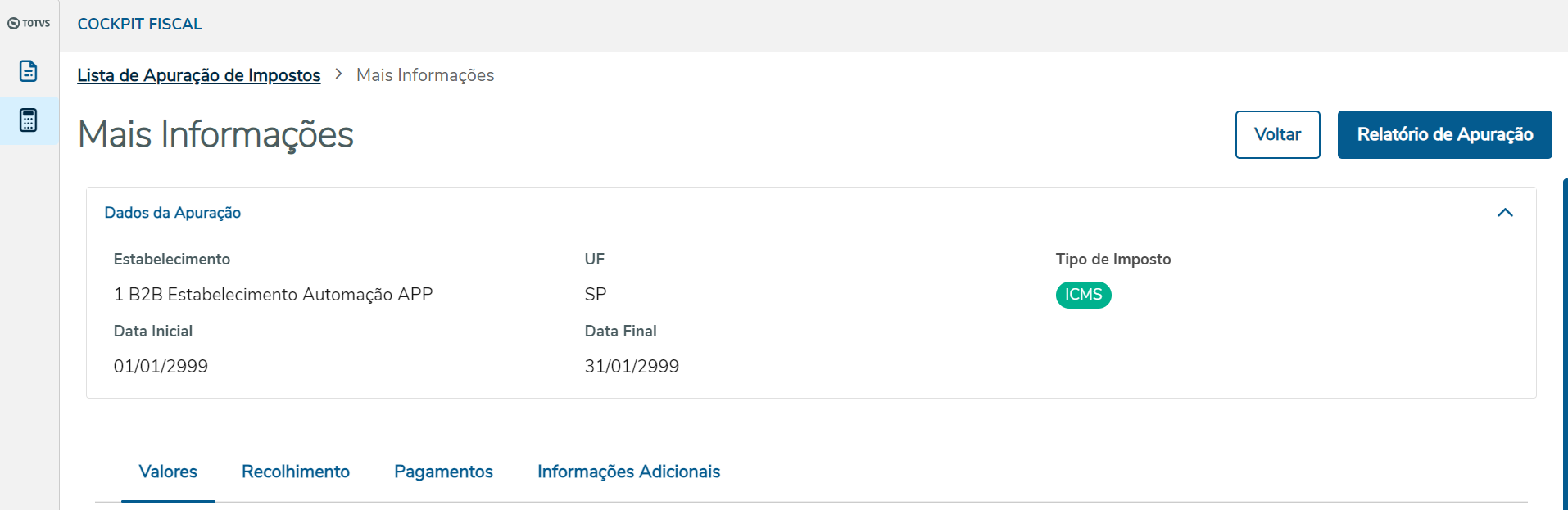
Task: Collapse the Dados da Apuração chevron
Action: (x=1505, y=213)
